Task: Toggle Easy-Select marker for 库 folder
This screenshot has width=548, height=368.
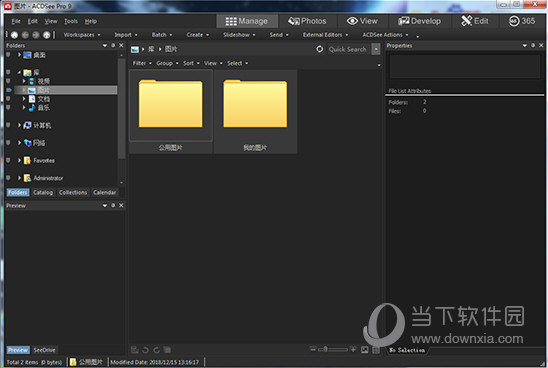Action: click(x=8, y=72)
